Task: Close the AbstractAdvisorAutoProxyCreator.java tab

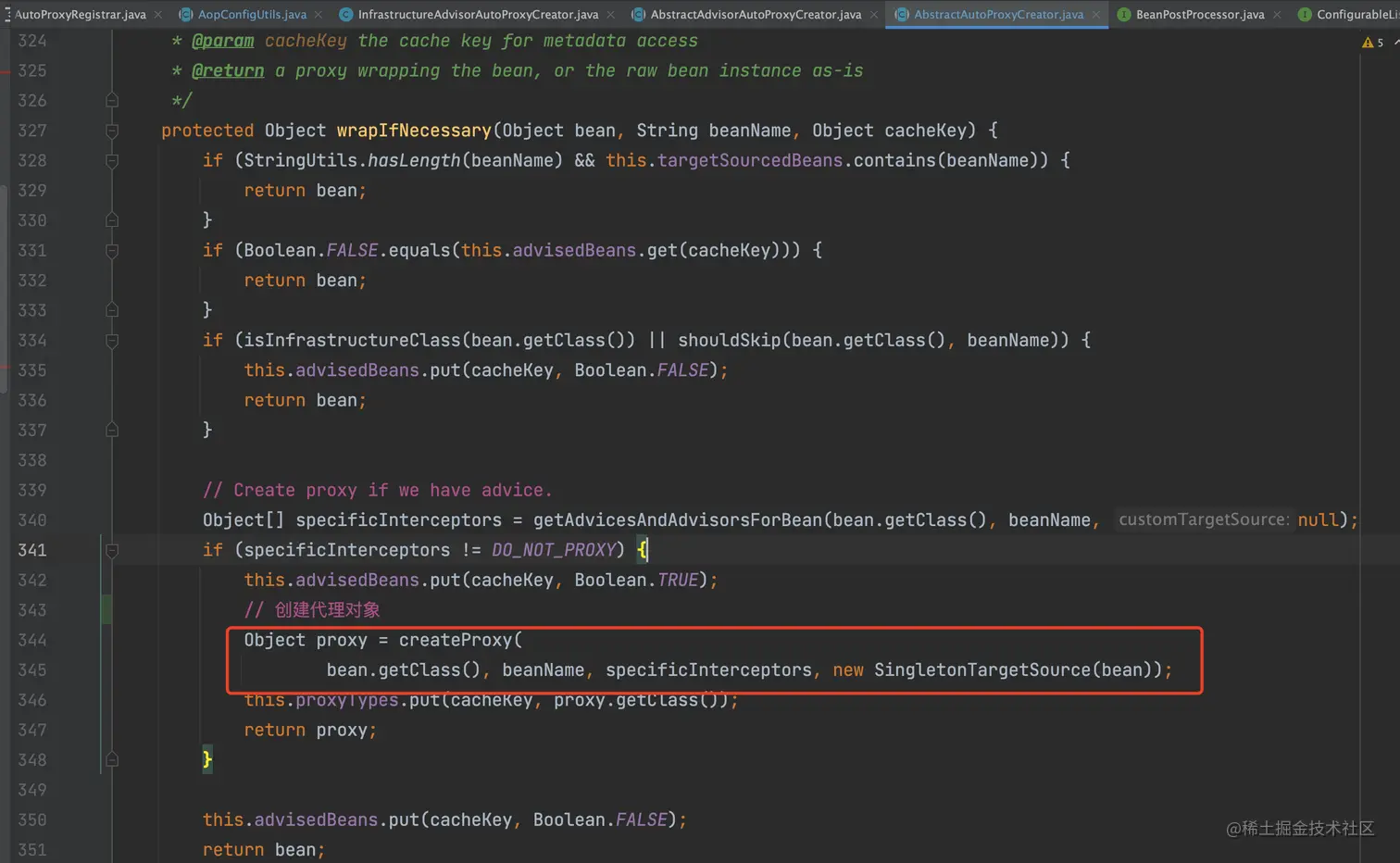Action: (x=874, y=15)
